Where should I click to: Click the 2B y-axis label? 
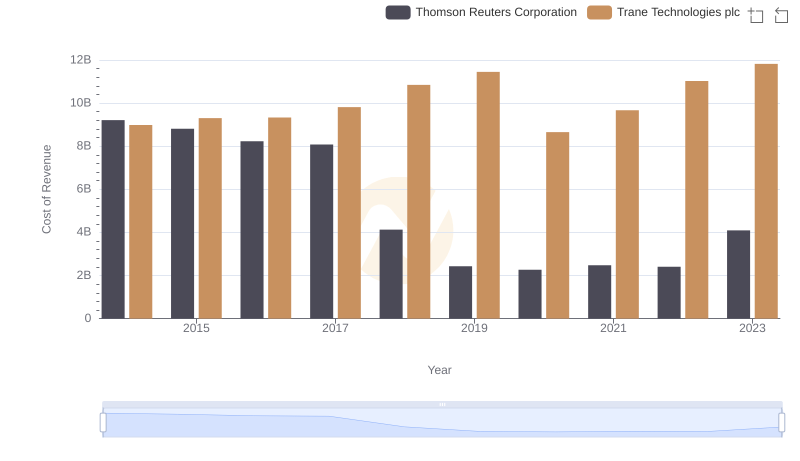[84, 275]
